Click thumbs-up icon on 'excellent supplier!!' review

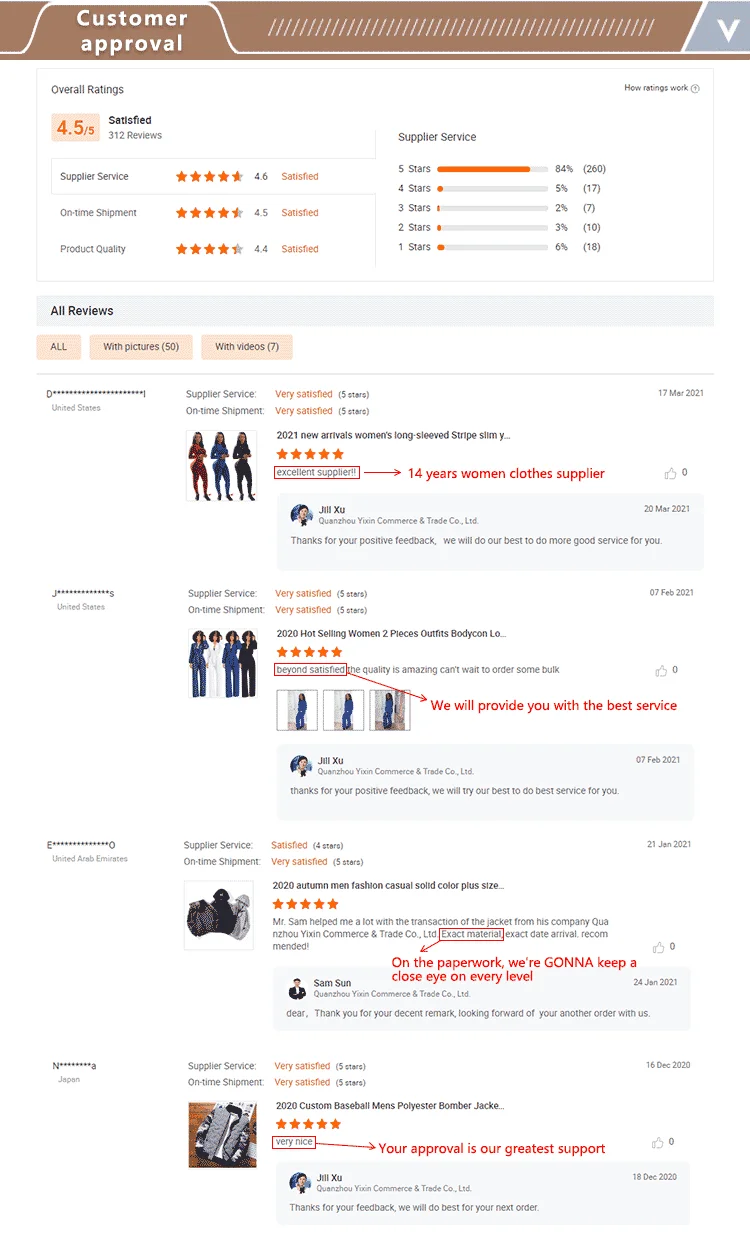[670, 473]
